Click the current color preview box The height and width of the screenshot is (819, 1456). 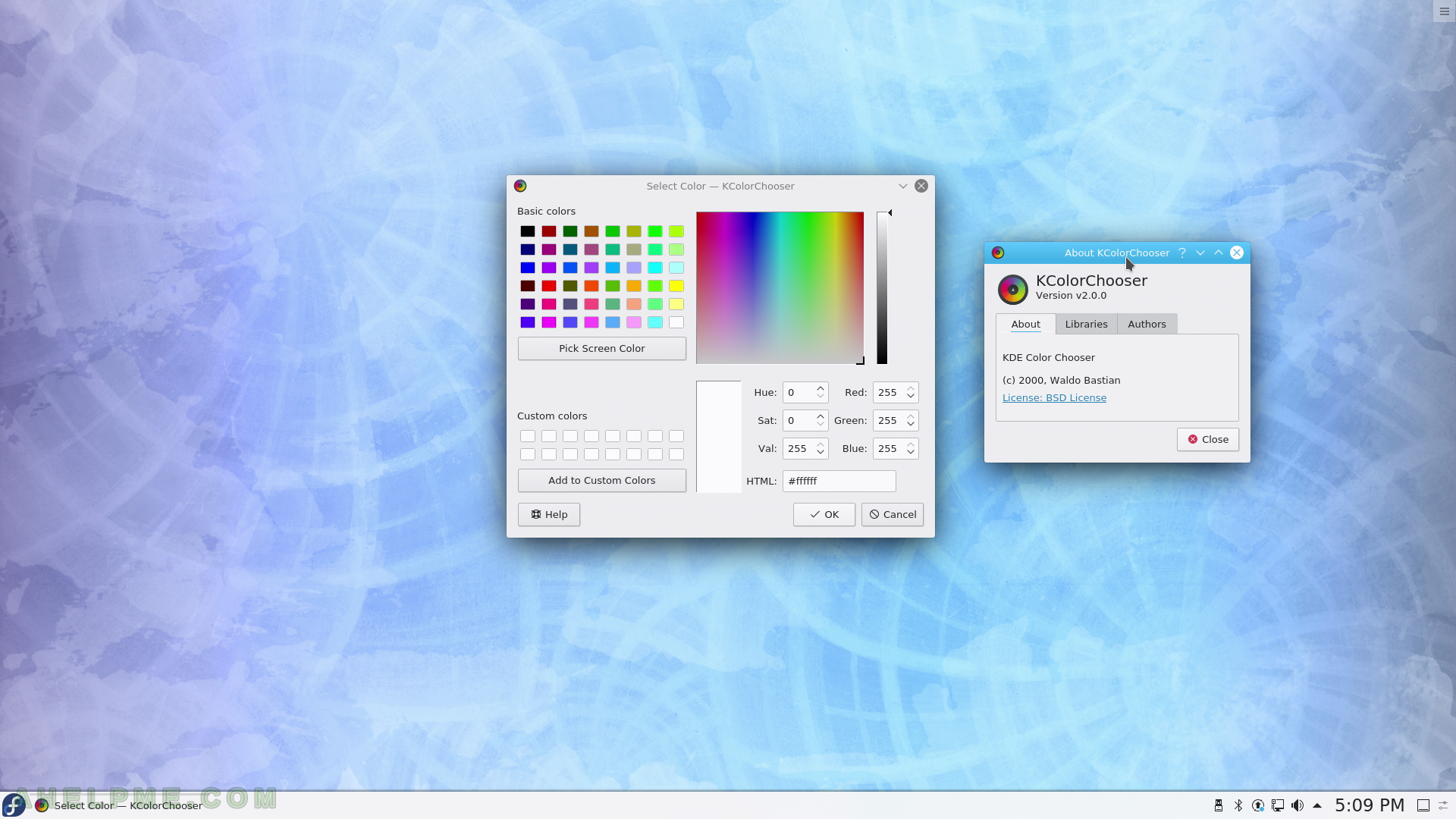pyautogui.click(x=719, y=437)
